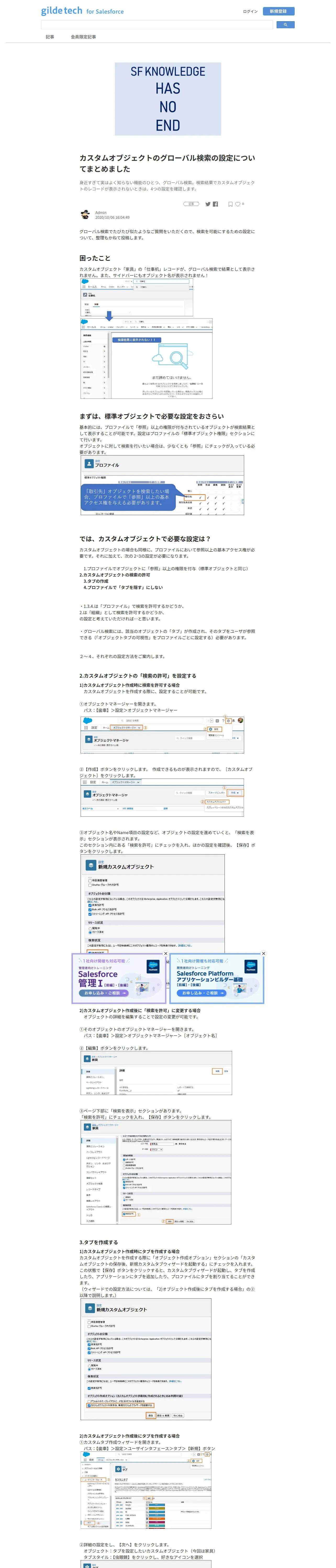336x1568 pixels.
Task: Click the gilde tech for Salesforce logo
Action: click(x=82, y=11)
